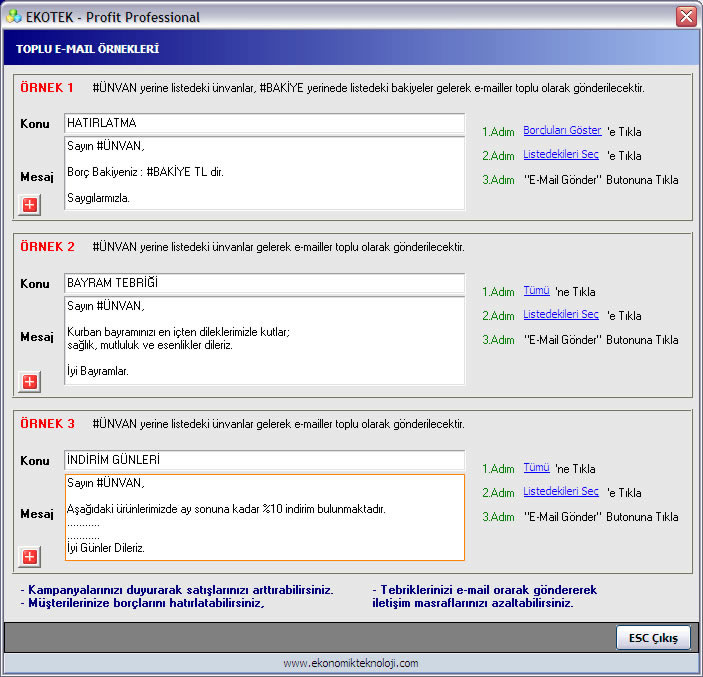Click Listedekileri Seç link in ÖRNEK 3
Screen dimensions: 703x677
[561, 492]
